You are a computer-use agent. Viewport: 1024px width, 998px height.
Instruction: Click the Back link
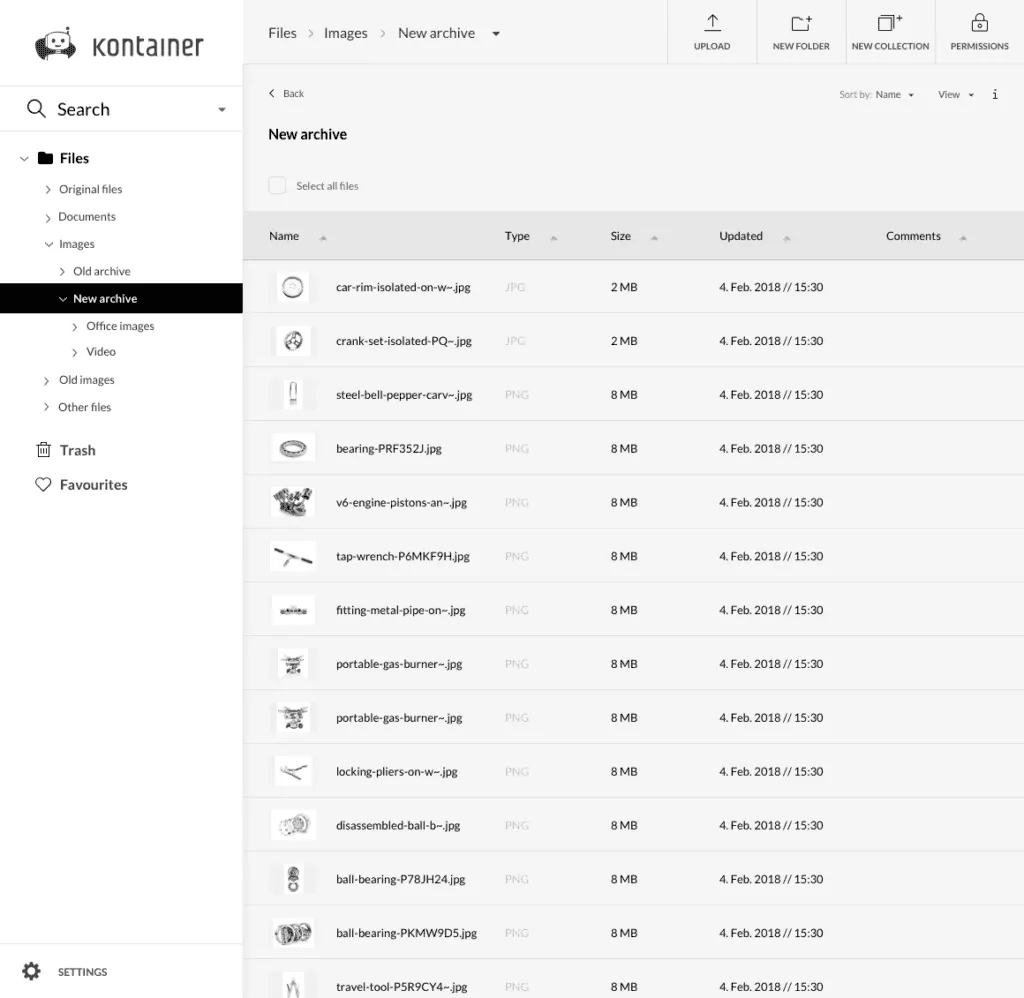coord(286,93)
